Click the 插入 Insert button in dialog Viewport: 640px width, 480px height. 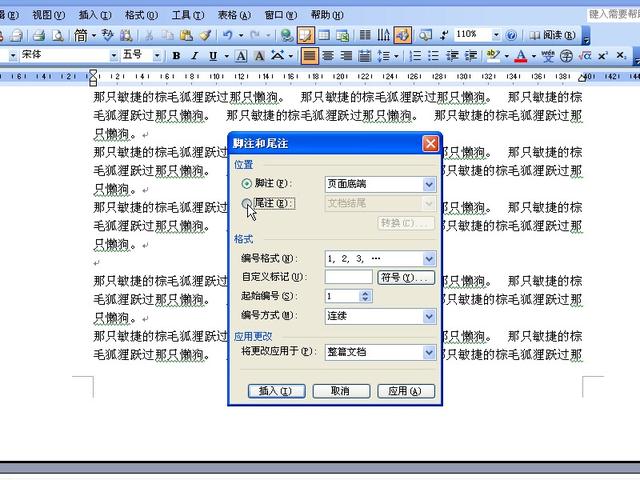point(276,391)
